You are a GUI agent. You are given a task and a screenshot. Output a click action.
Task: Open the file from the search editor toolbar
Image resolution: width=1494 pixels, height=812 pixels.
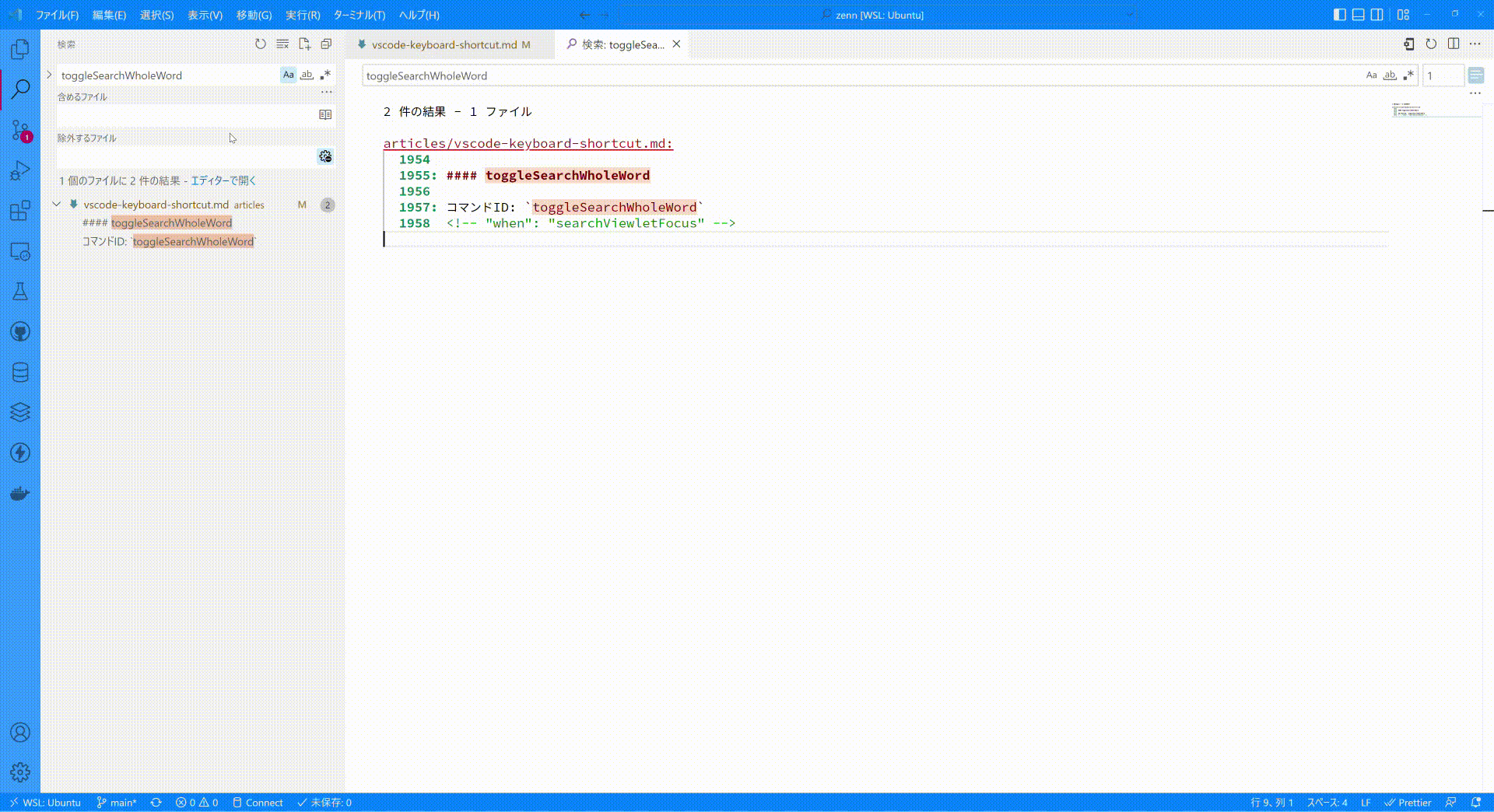click(x=1409, y=44)
